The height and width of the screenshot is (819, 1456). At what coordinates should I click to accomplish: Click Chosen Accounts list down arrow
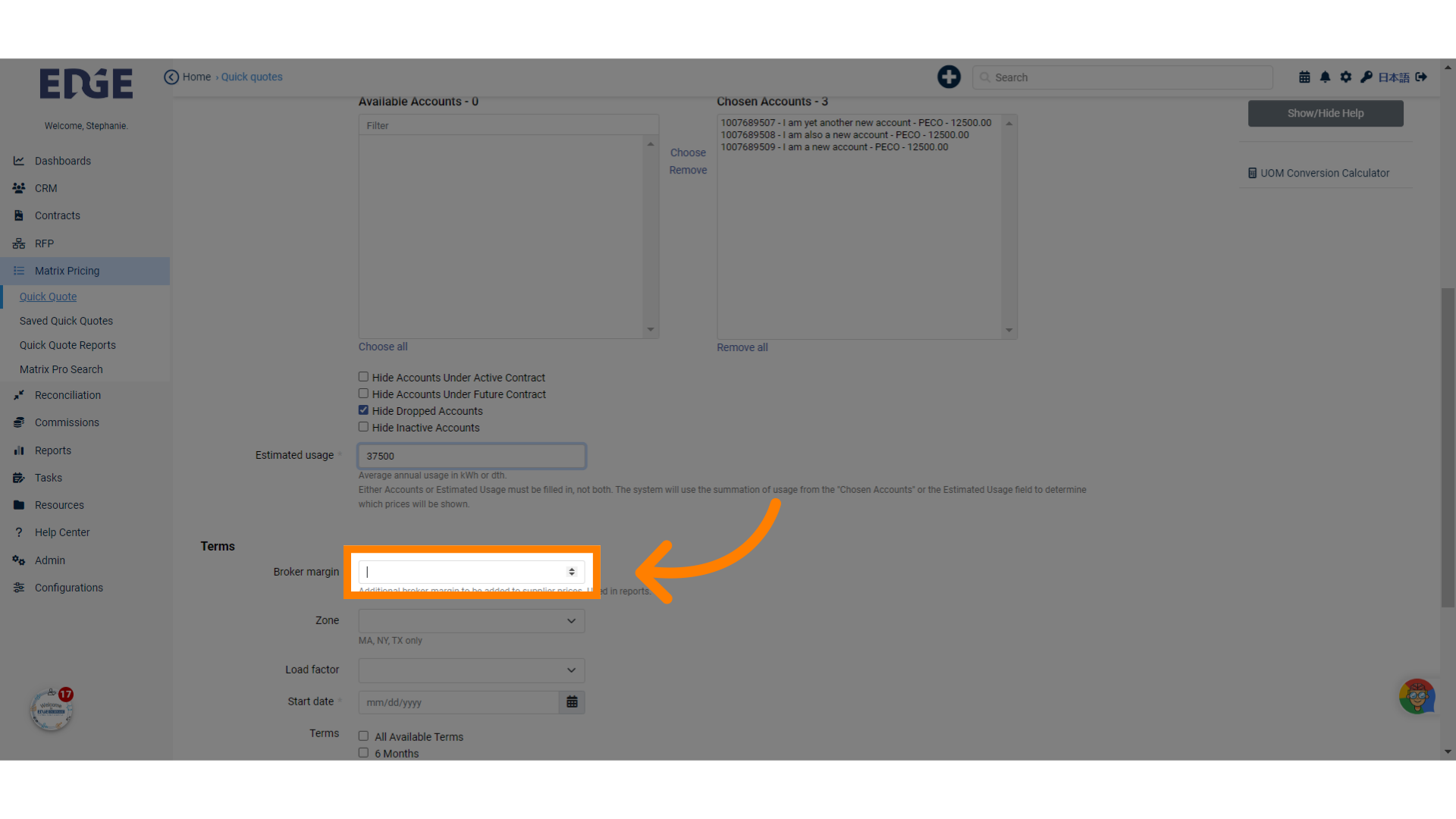point(1009,330)
